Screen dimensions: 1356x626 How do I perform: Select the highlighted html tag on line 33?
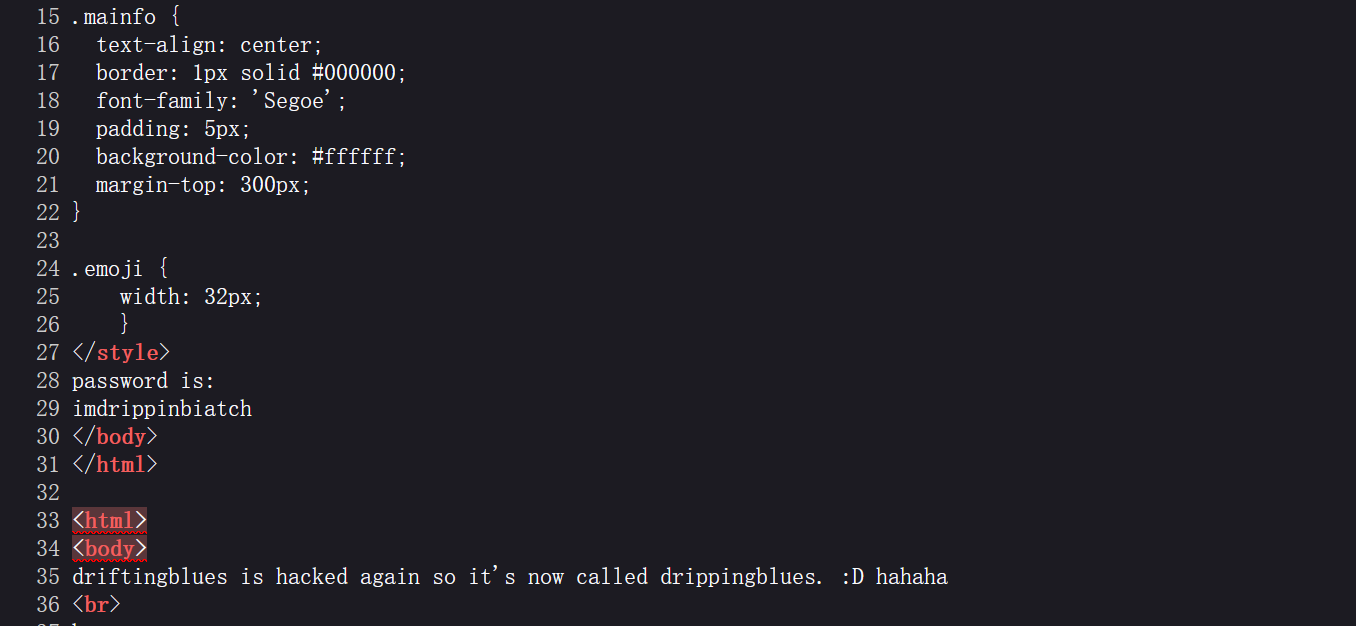[x=109, y=521]
